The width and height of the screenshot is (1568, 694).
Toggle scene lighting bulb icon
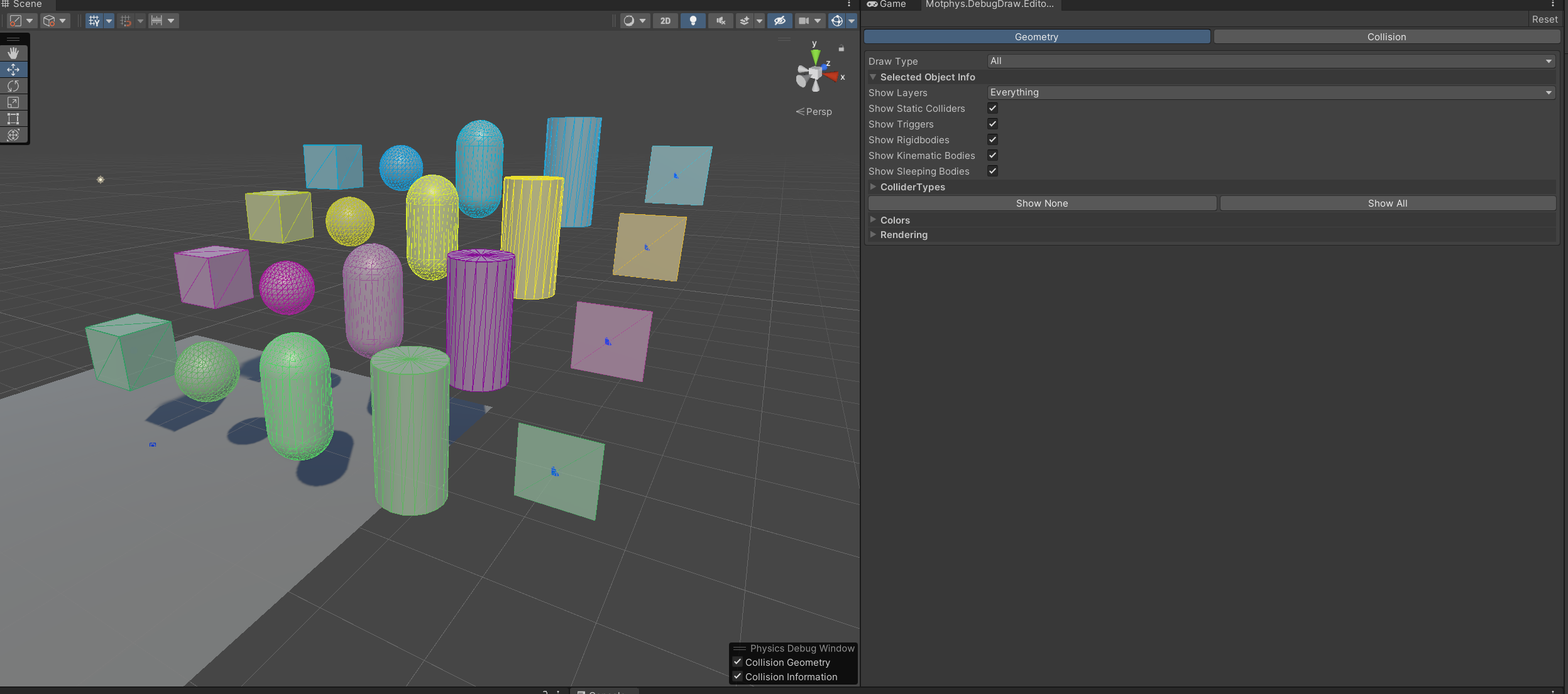693,21
